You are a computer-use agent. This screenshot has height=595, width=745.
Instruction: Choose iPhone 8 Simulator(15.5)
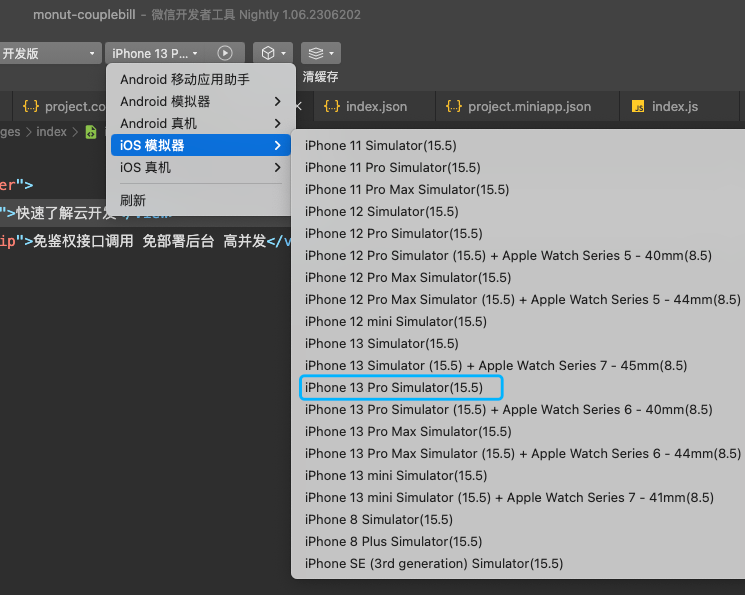point(518,519)
